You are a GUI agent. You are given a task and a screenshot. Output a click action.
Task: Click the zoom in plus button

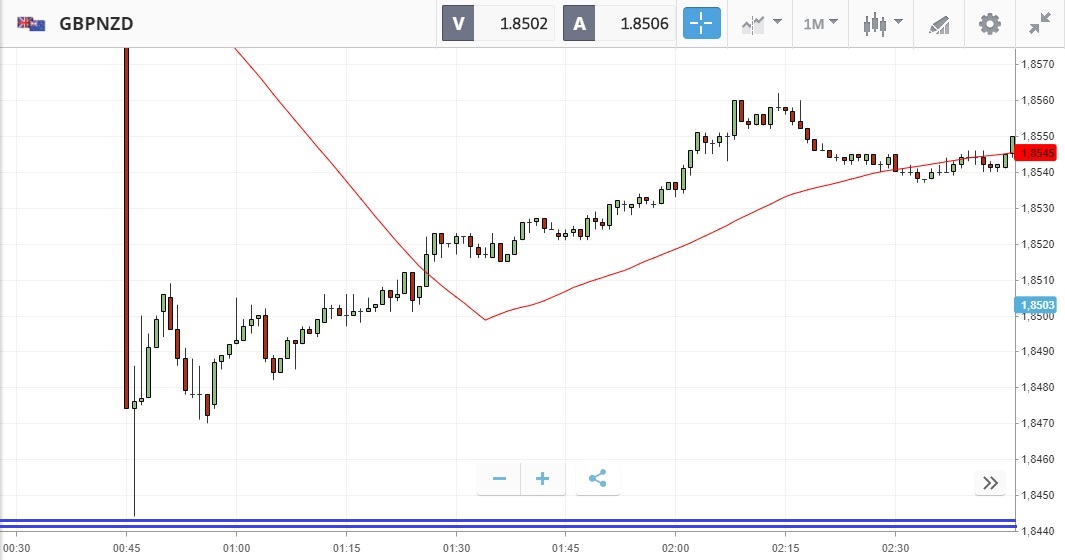(543, 479)
